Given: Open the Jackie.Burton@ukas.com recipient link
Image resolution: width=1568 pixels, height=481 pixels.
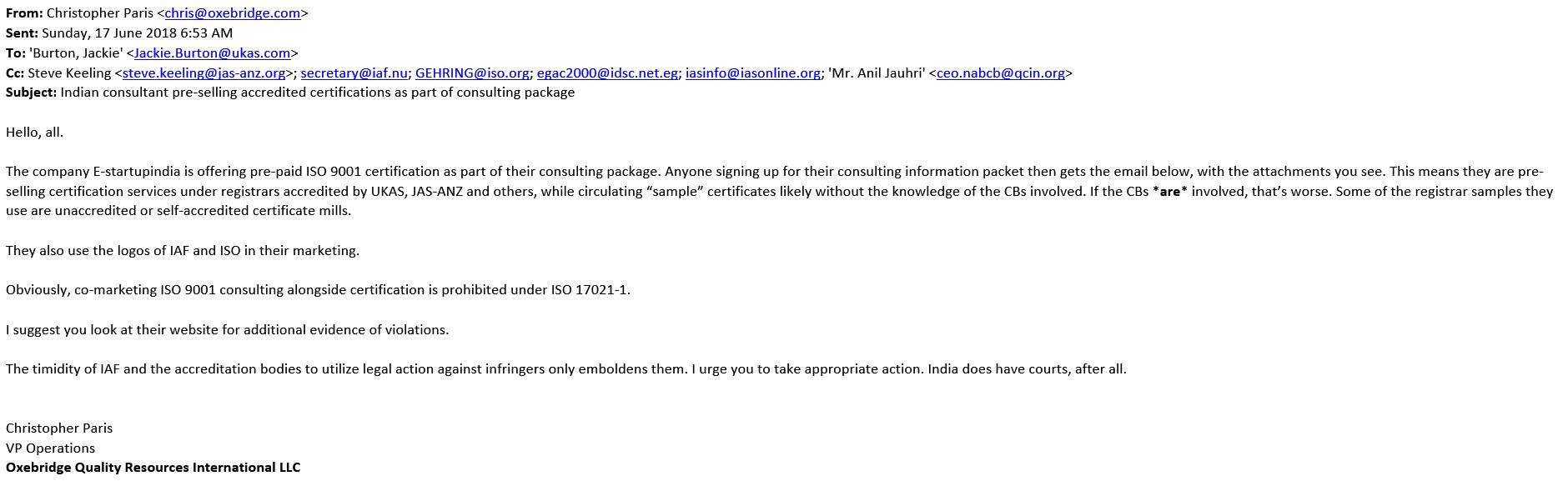Looking at the screenshot, I should [212, 53].
